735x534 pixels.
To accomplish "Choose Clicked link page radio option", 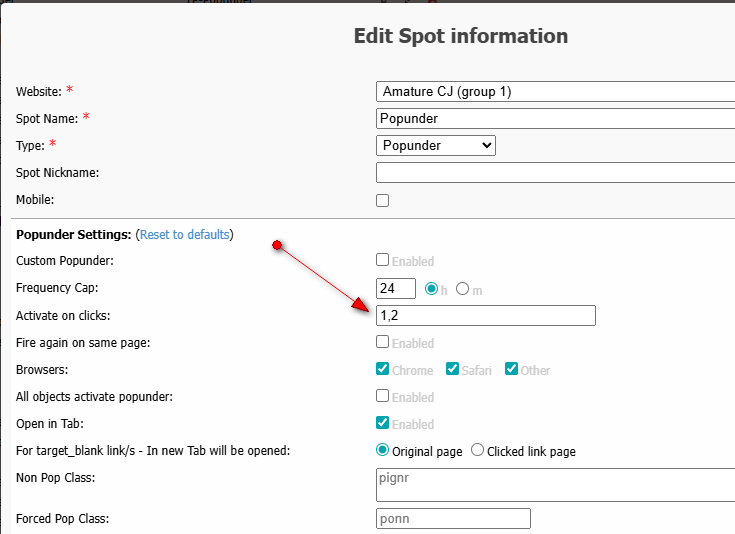I will (477, 451).
